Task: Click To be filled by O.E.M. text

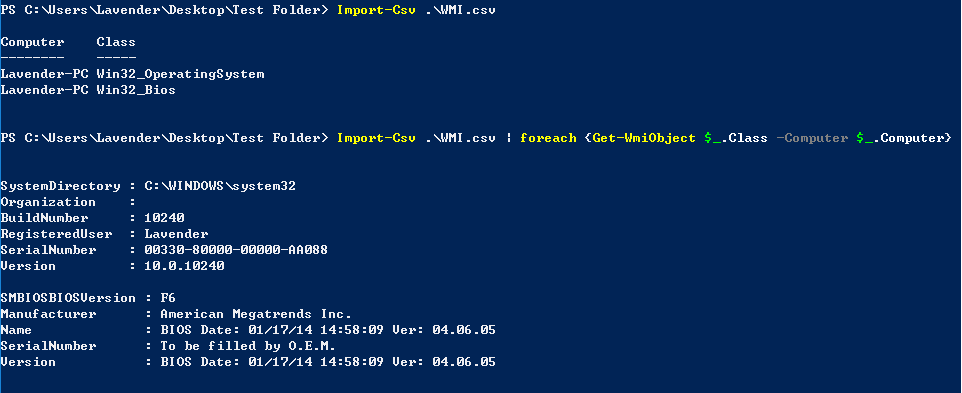Action: pyautogui.click(x=248, y=346)
